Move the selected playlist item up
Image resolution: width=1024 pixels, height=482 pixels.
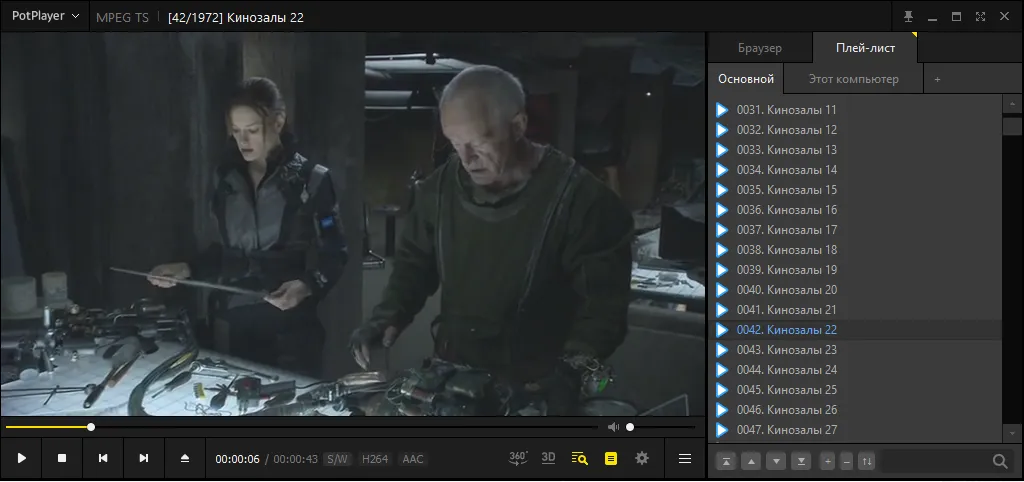751,461
